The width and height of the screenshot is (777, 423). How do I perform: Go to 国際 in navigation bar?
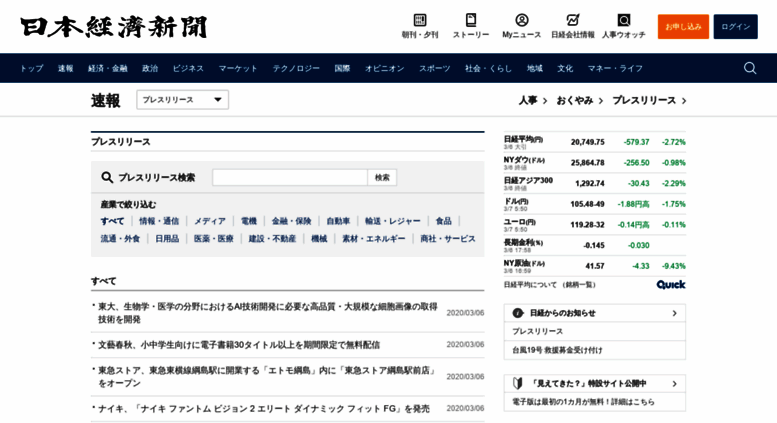tap(342, 68)
